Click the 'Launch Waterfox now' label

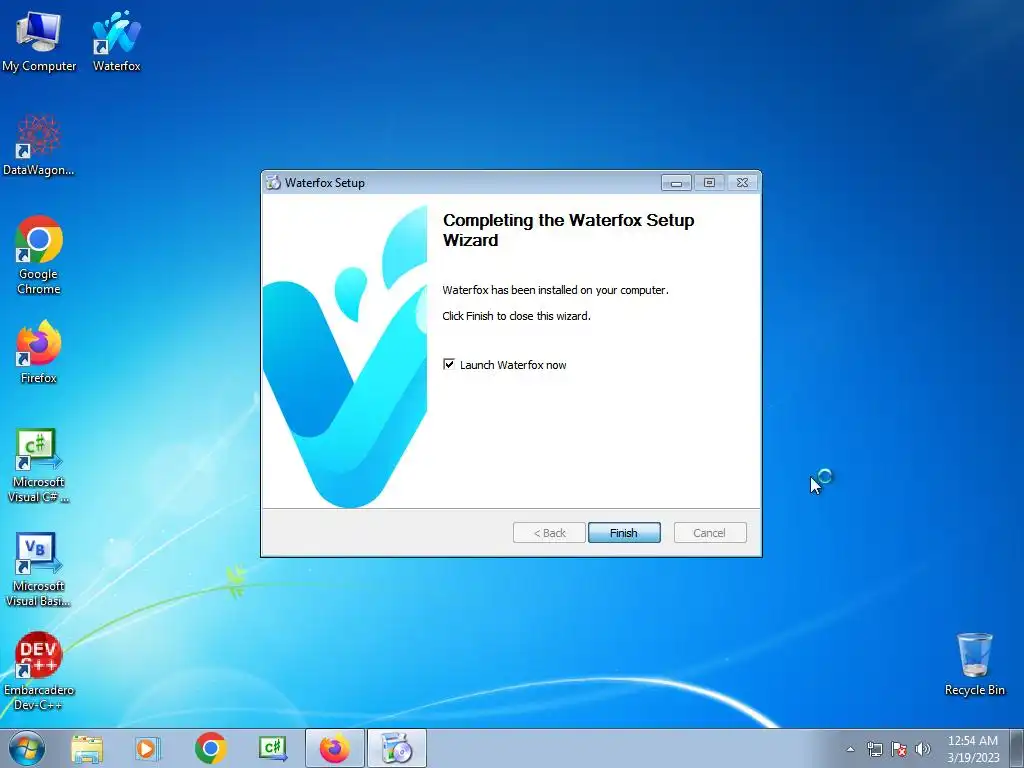513,365
